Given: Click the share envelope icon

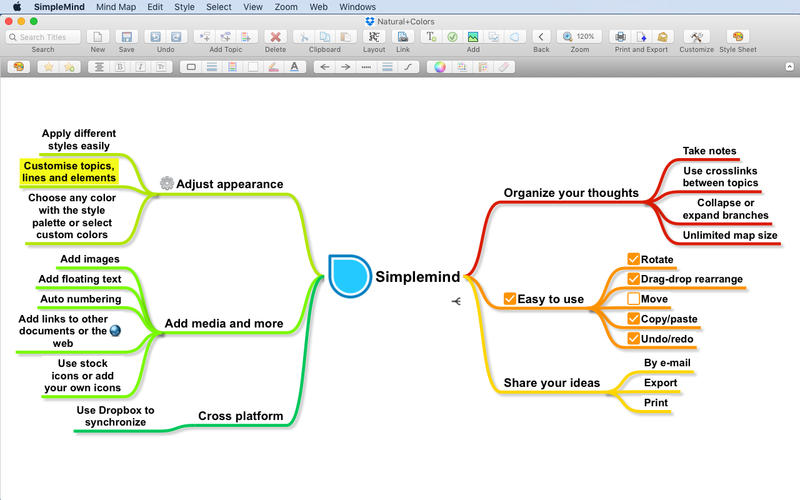Looking at the screenshot, I should [x=662, y=37].
